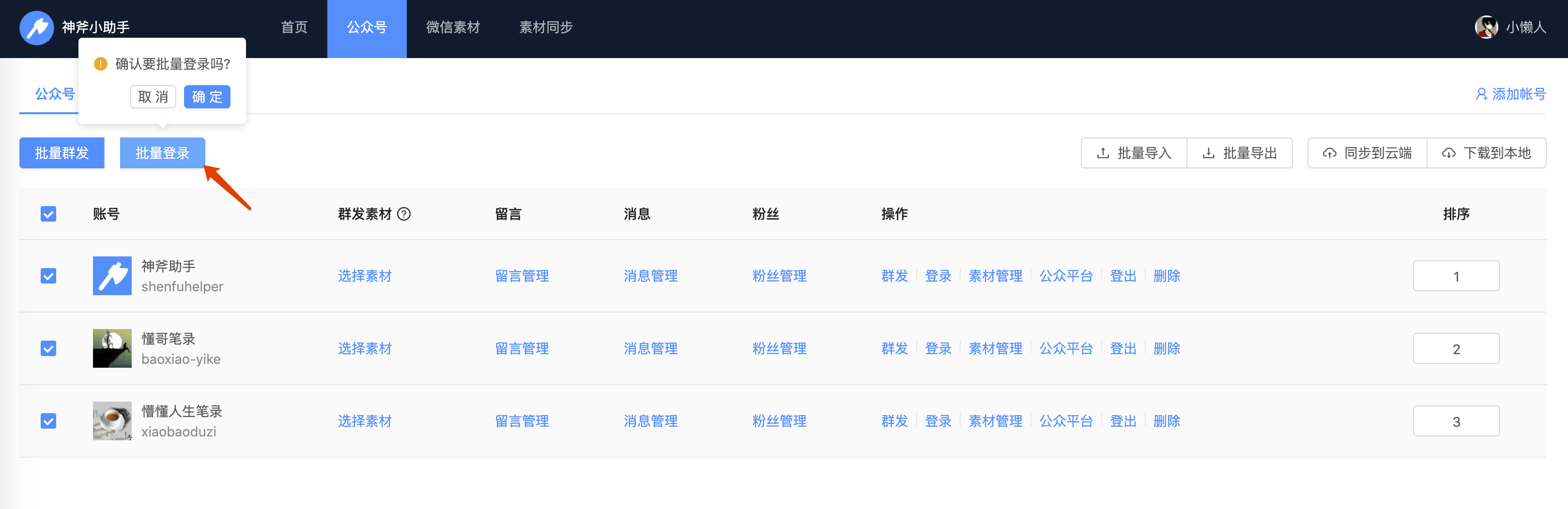Go to the 首页 navigation tab
1568x509 pixels.
coord(294,28)
